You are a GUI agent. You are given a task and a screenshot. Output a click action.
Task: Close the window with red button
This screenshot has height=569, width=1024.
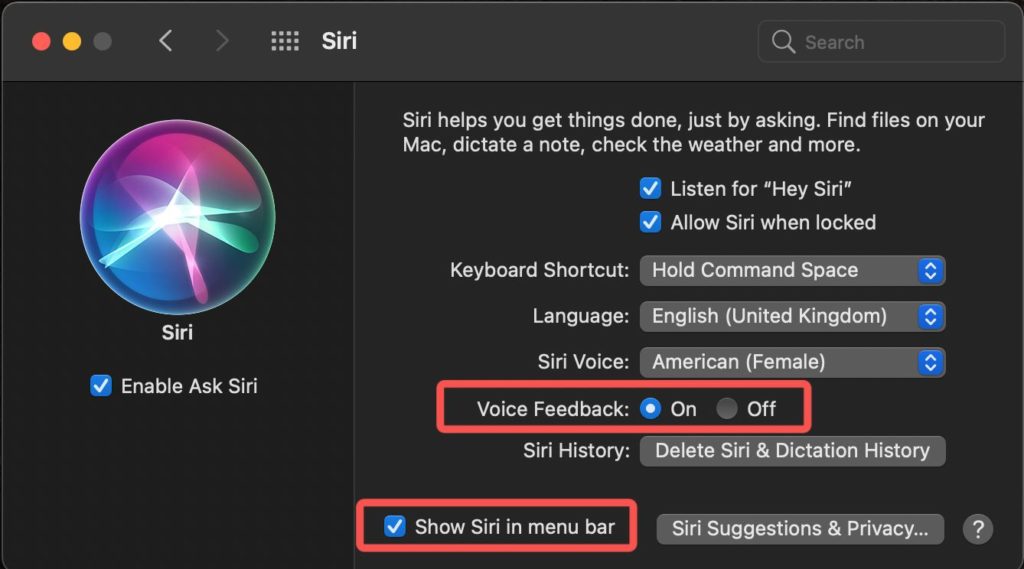pos(42,42)
